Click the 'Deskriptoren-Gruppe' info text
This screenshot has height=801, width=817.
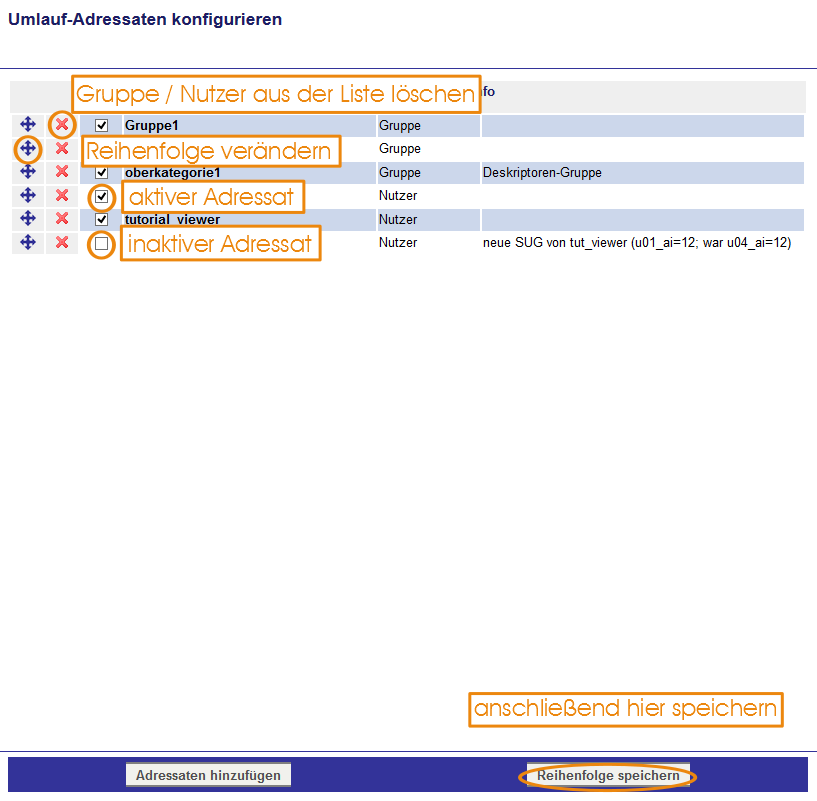pos(542,172)
